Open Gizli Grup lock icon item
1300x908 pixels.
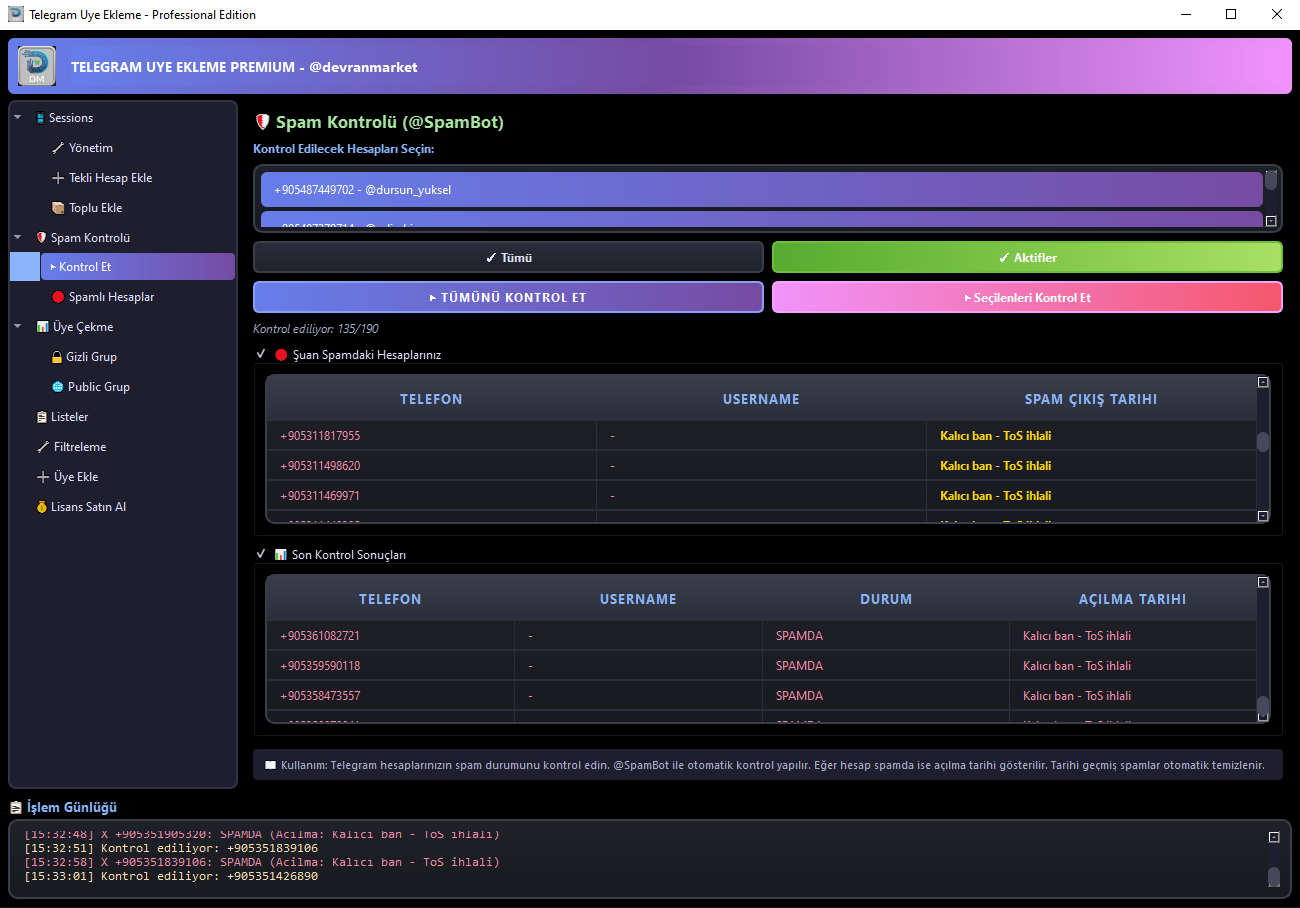[58, 357]
